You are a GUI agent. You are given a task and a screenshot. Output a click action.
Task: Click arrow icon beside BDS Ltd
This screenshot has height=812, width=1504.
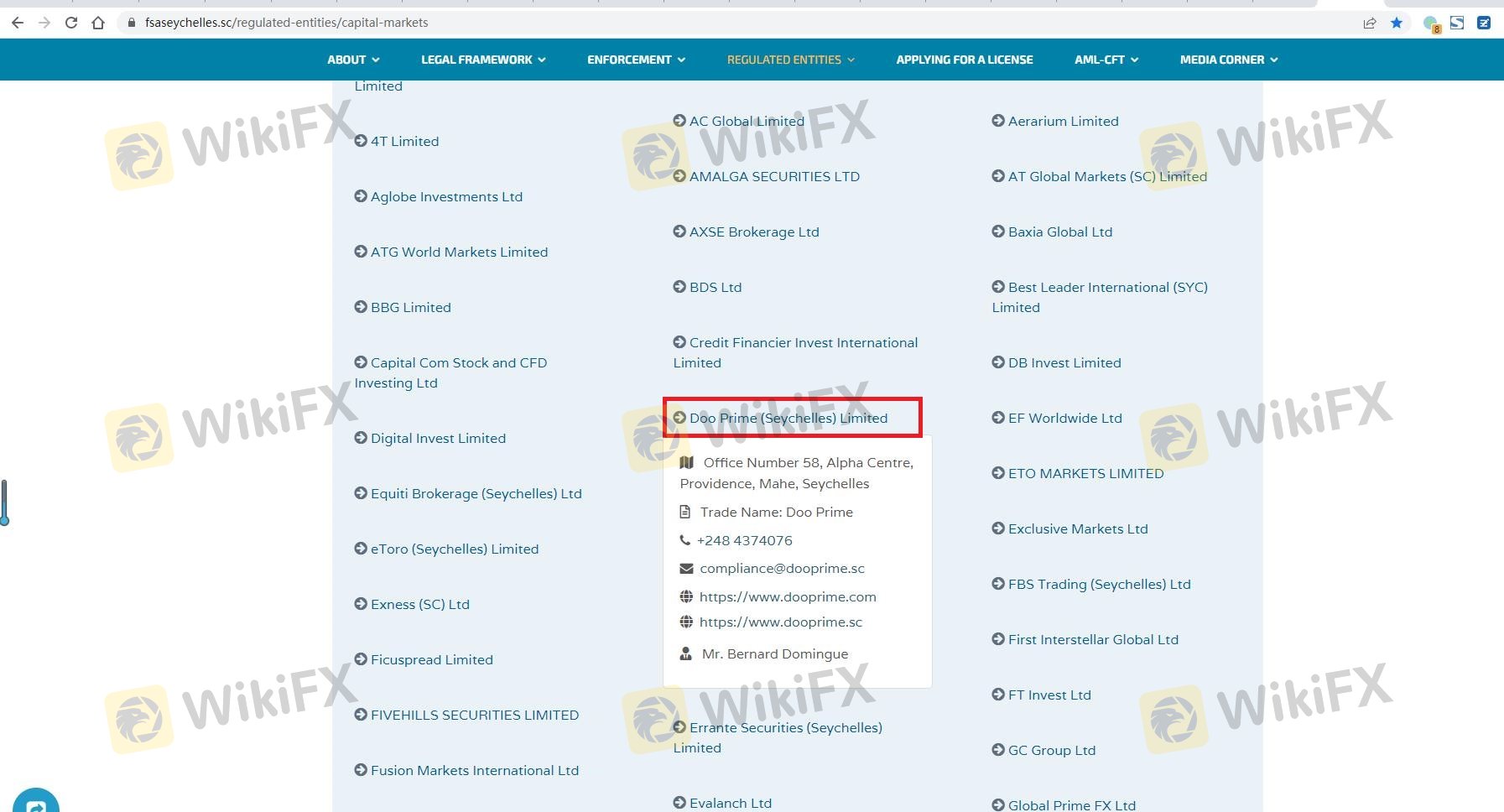679,287
